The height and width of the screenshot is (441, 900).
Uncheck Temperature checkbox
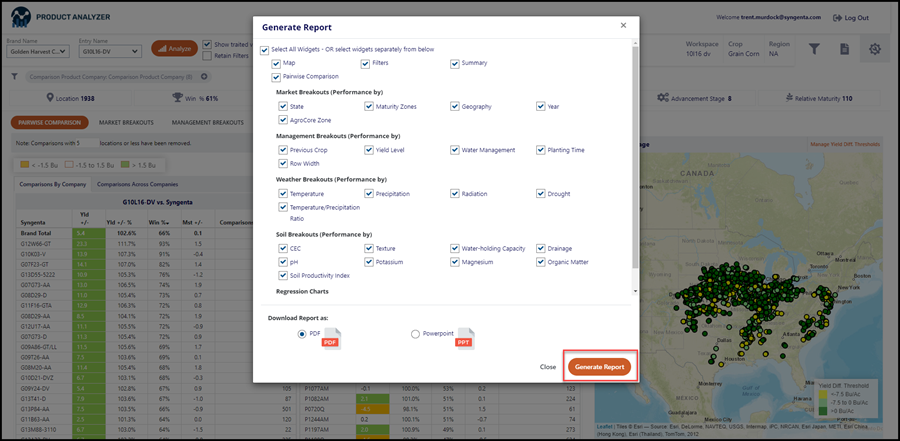pos(283,194)
